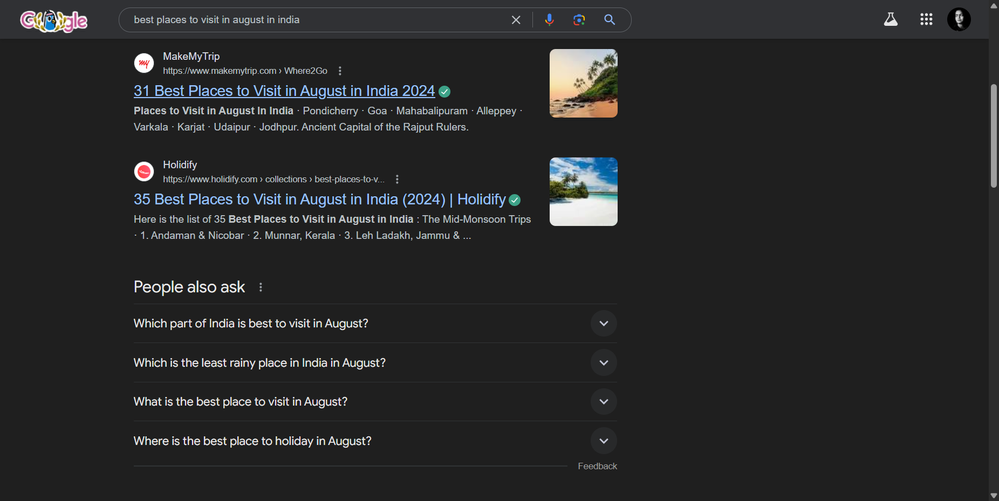999x501 pixels.
Task: Click the Holidify site favicon
Action: (x=144, y=171)
